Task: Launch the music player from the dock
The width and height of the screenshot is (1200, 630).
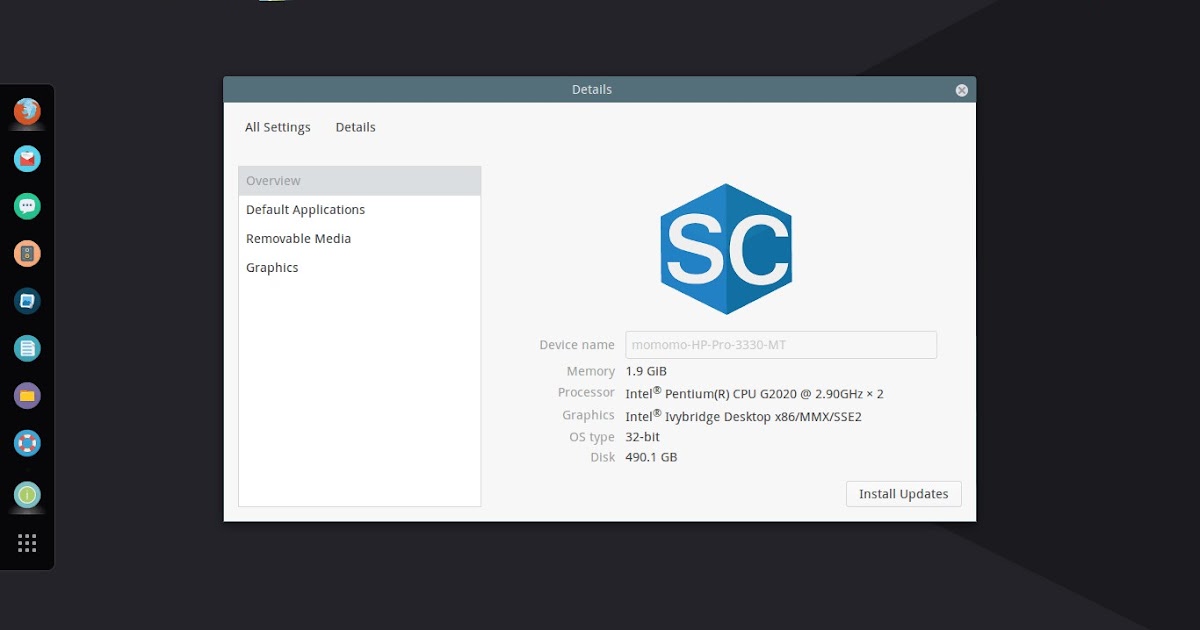Action: pos(26,253)
